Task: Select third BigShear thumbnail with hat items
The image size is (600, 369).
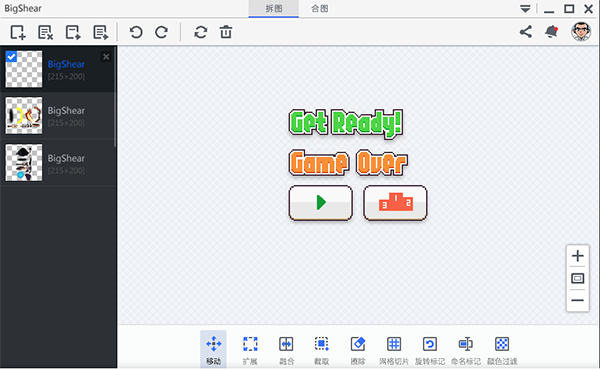Action: [24, 162]
